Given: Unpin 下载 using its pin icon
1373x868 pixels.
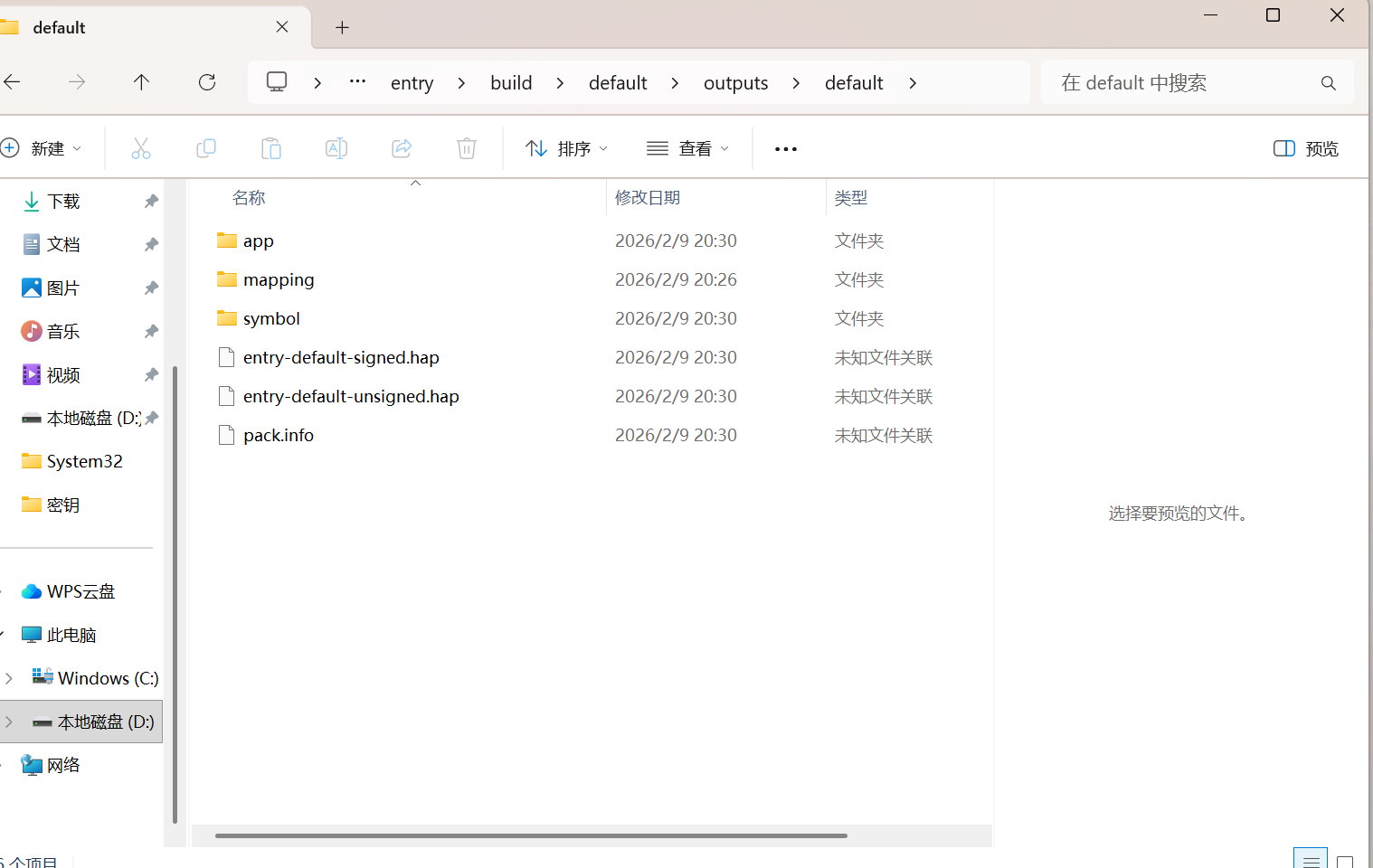Looking at the screenshot, I should (x=151, y=201).
